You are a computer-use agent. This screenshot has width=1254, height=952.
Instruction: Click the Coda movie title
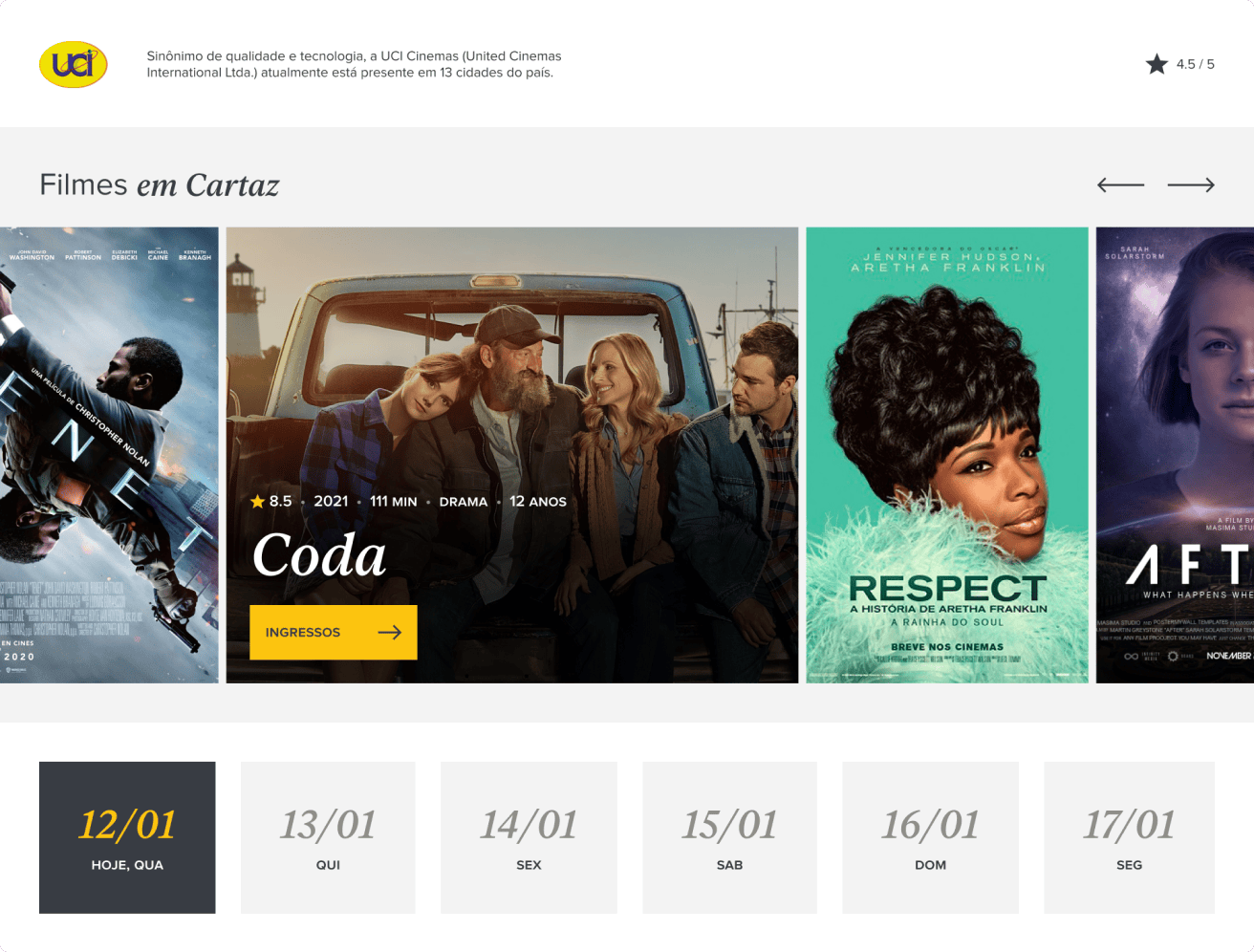tap(319, 555)
